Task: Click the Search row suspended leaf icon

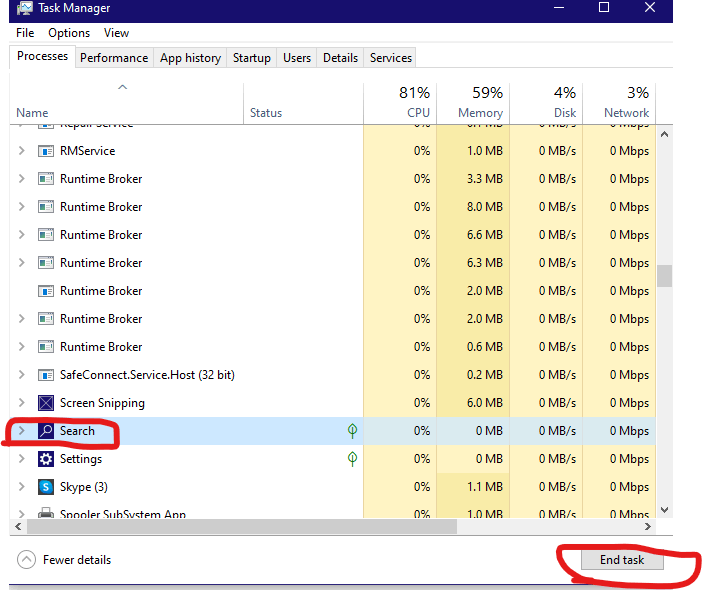Action: coord(352,431)
